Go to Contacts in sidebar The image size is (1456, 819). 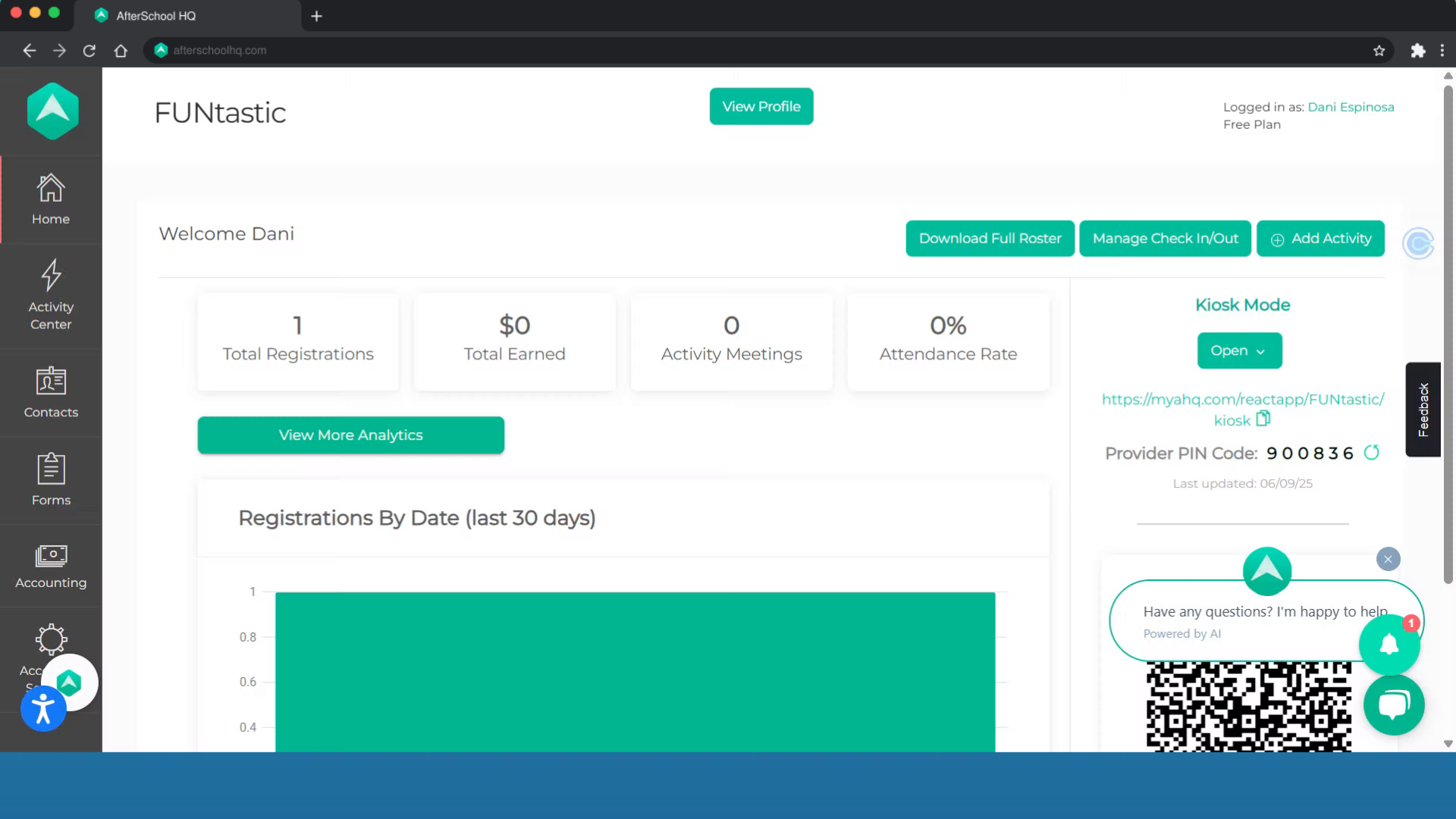tap(51, 393)
